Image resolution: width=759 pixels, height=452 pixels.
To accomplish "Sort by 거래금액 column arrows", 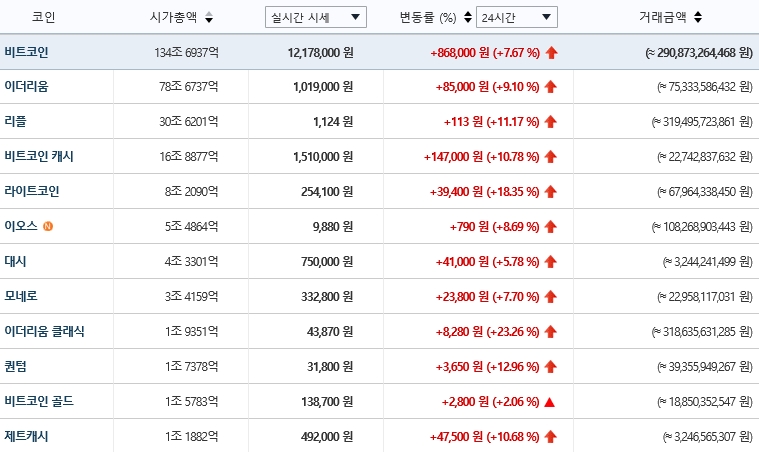I will [x=698, y=17].
